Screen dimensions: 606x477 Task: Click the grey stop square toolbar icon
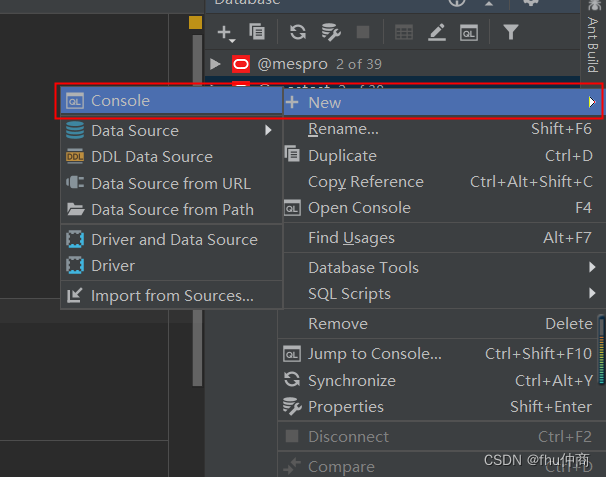point(363,32)
